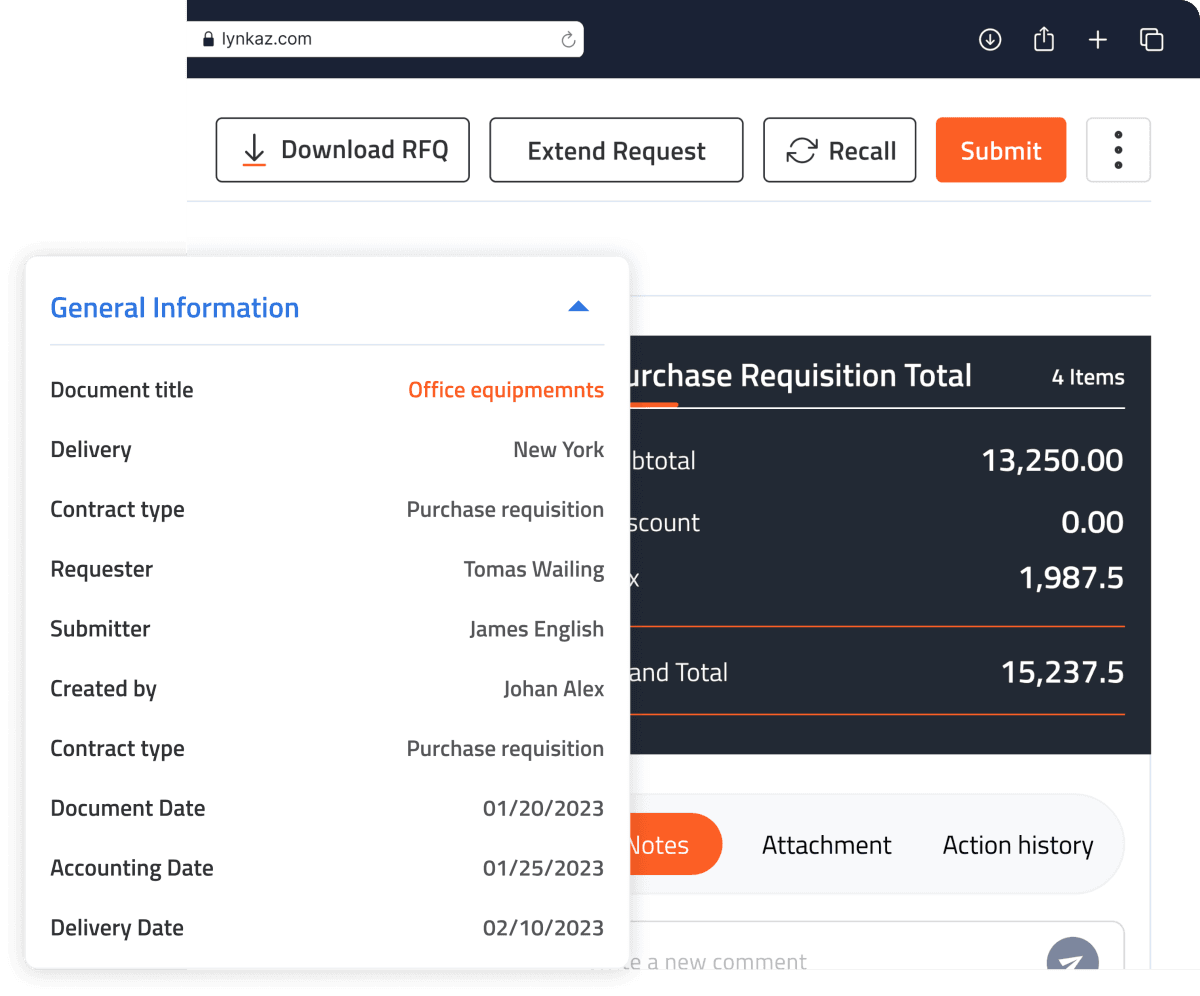The height and width of the screenshot is (996, 1200).
Task: Click the send comment paper-plane icon
Action: coord(1072,960)
